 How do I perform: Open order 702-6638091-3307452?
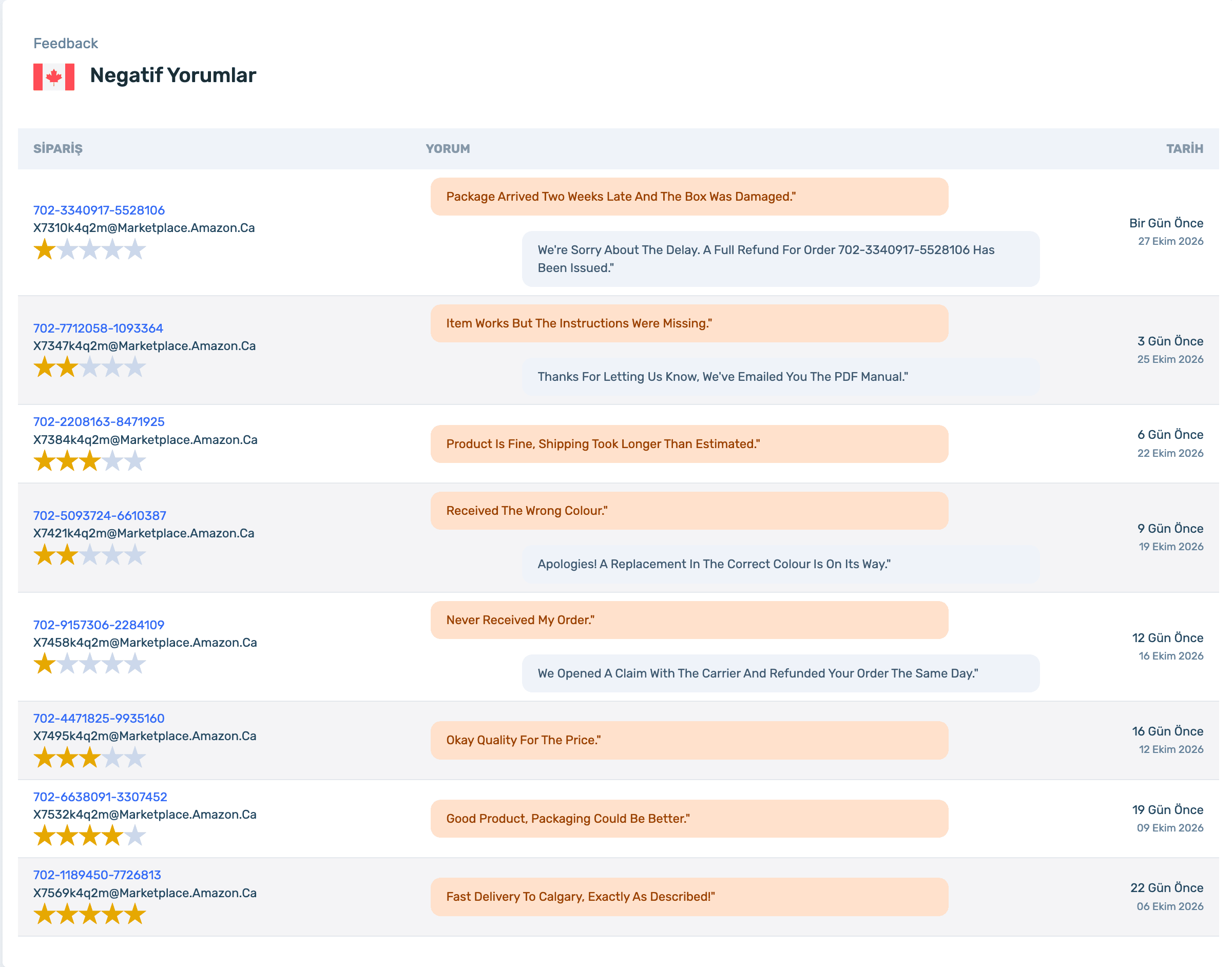click(x=100, y=797)
